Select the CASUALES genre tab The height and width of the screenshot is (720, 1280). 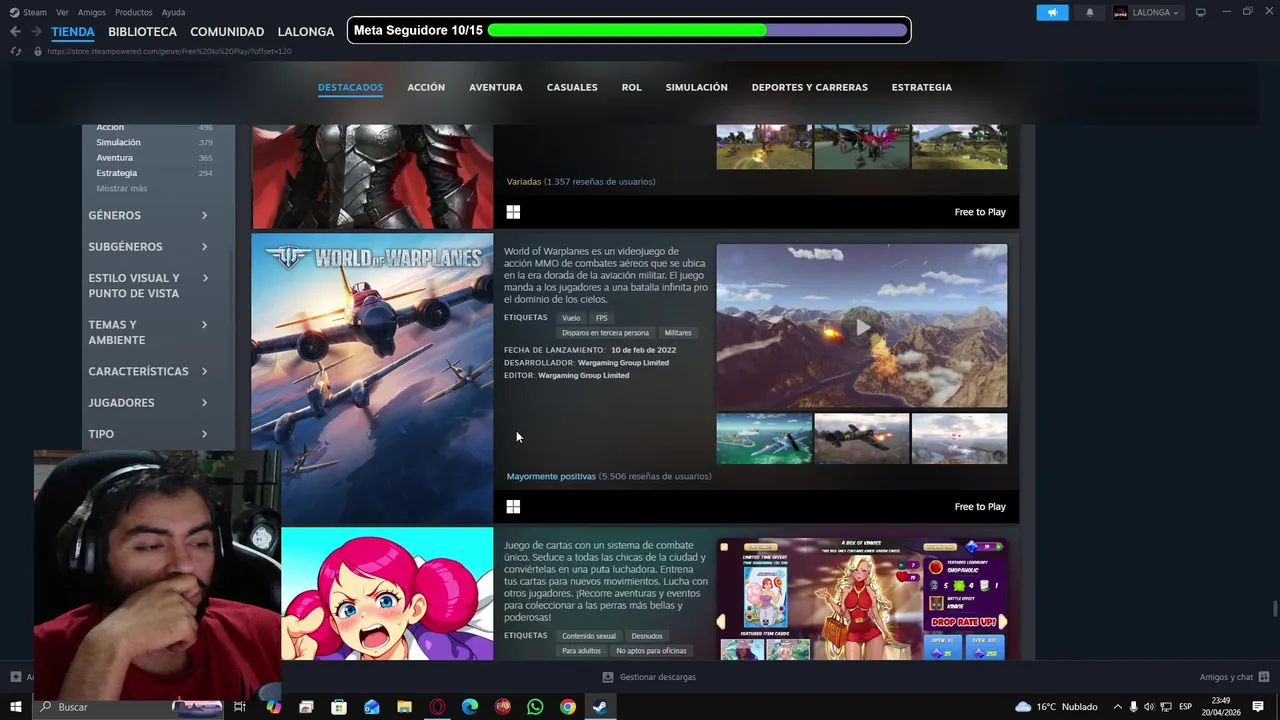[572, 87]
